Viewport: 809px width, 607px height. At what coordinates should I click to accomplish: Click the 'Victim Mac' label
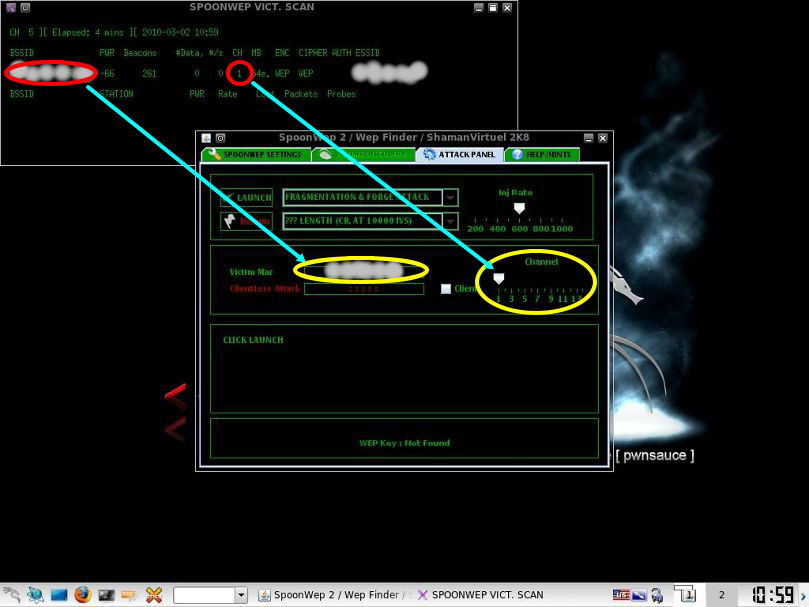[251, 272]
